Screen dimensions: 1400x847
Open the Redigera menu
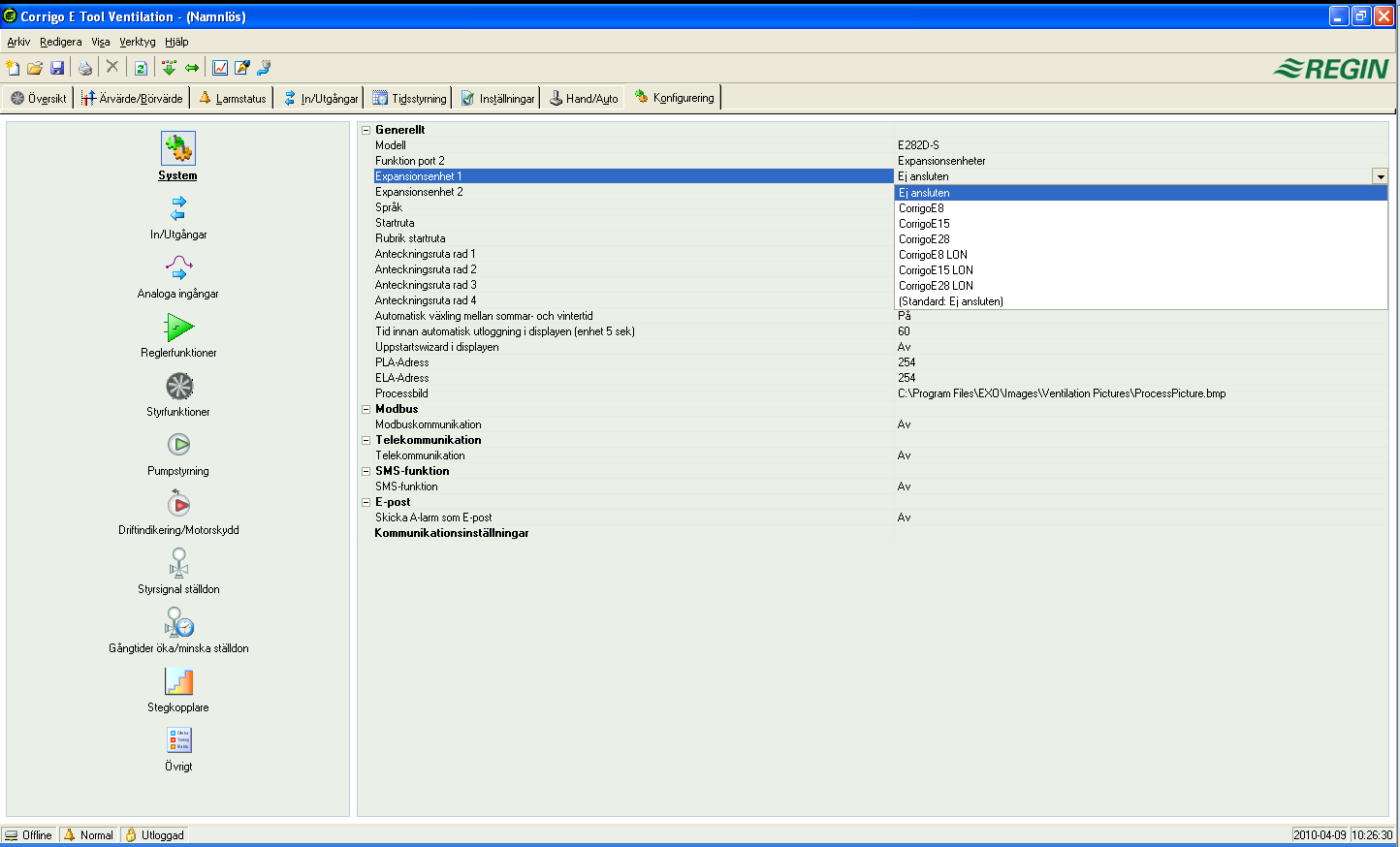coord(61,42)
